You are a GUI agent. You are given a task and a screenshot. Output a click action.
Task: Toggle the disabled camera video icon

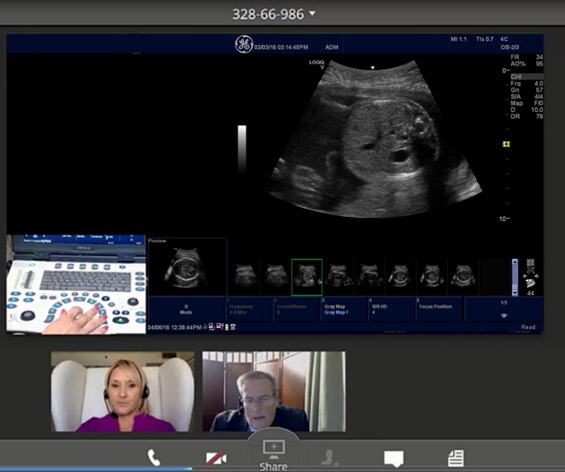point(216,458)
